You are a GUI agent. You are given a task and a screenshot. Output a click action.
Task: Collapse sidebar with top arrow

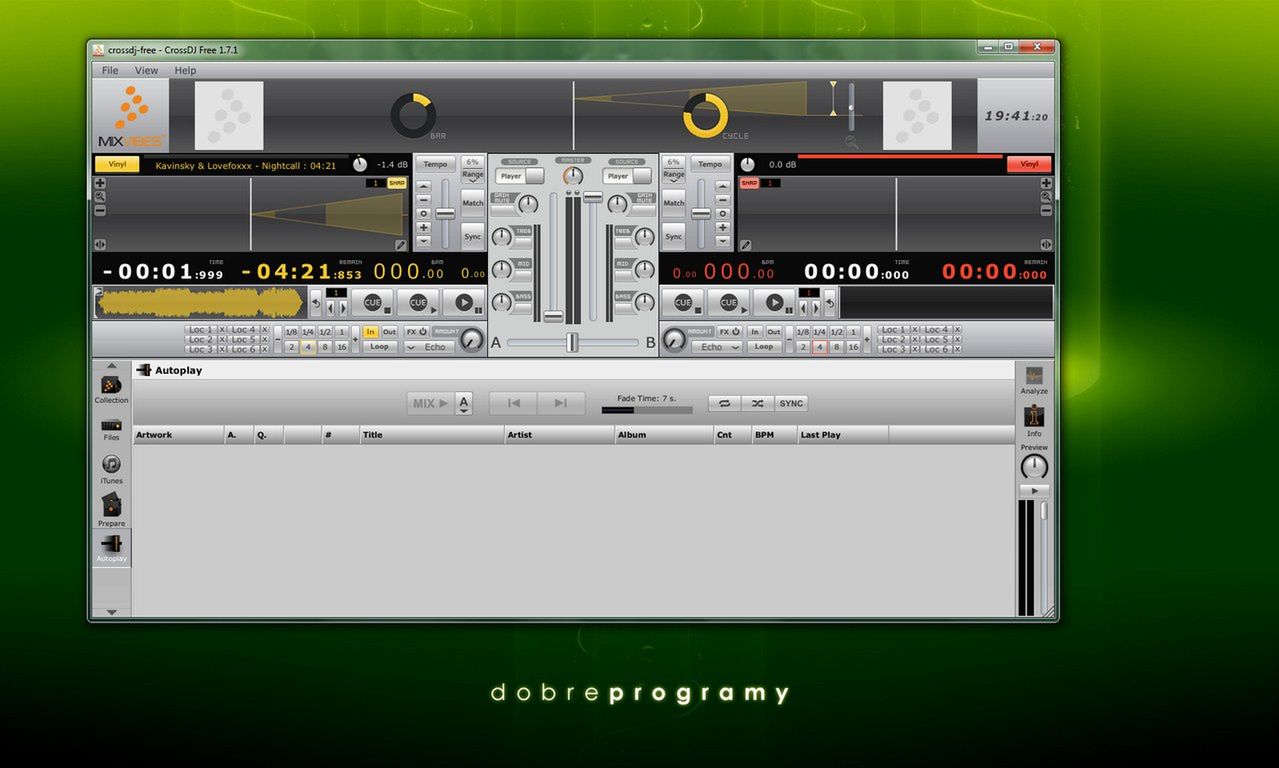point(111,365)
